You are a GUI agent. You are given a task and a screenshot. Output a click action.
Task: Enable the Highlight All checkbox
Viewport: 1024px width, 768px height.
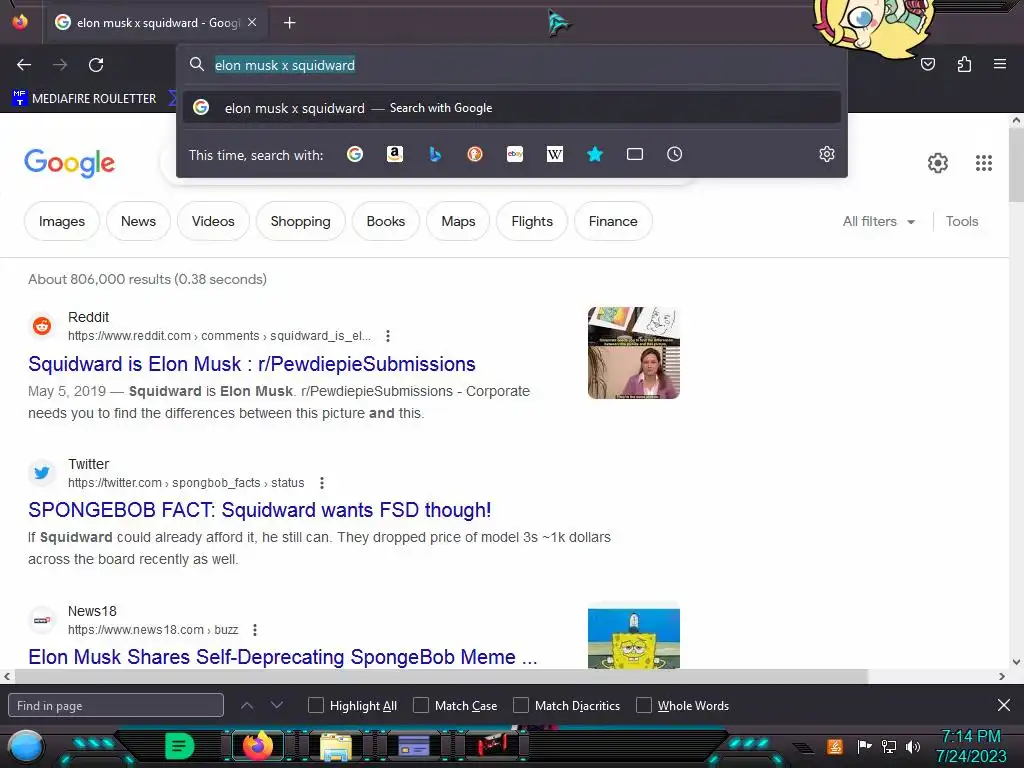tap(315, 705)
